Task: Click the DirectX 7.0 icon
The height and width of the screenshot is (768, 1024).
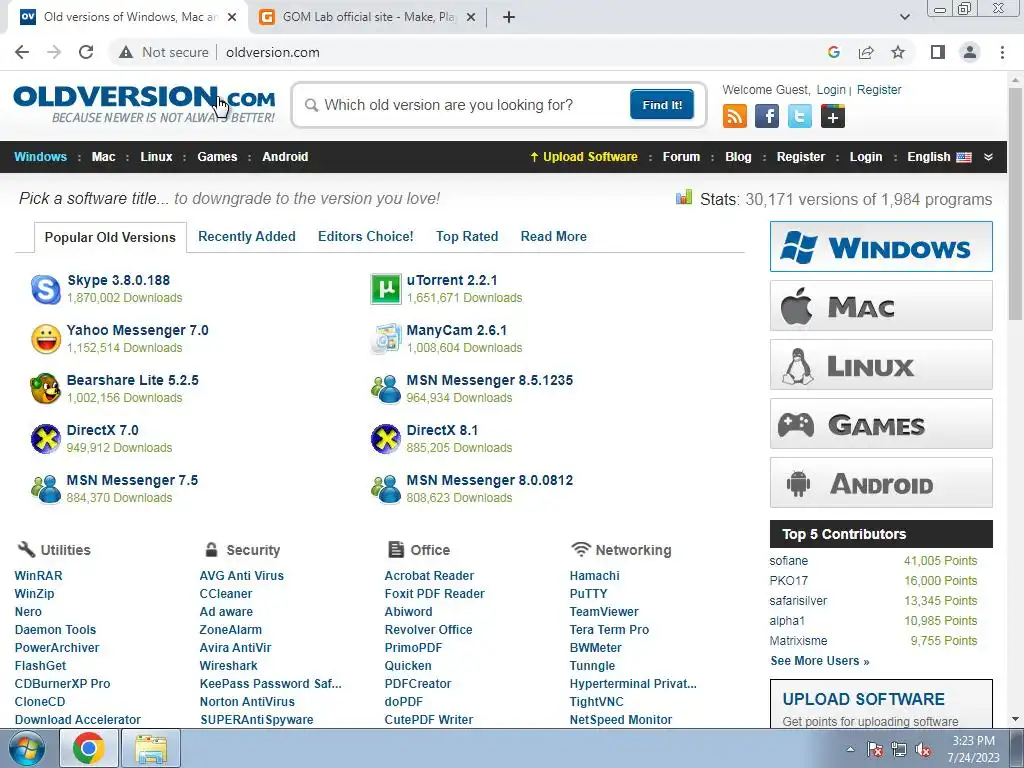Action: click(x=46, y=439)
